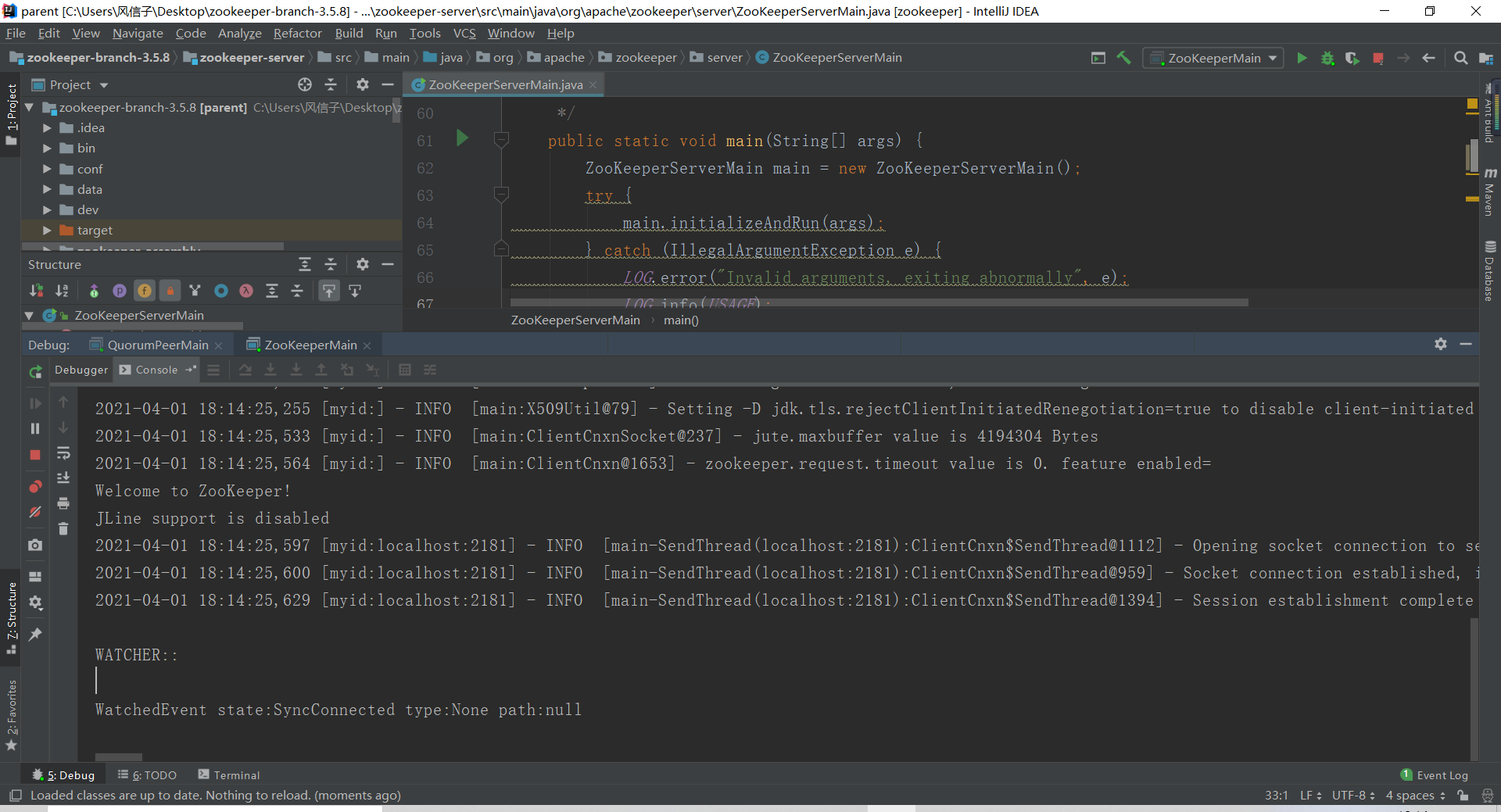The height and width of the screenshot is (812, 1501).
Task: Expand the bin folder
Action: (x=47, y=148)
